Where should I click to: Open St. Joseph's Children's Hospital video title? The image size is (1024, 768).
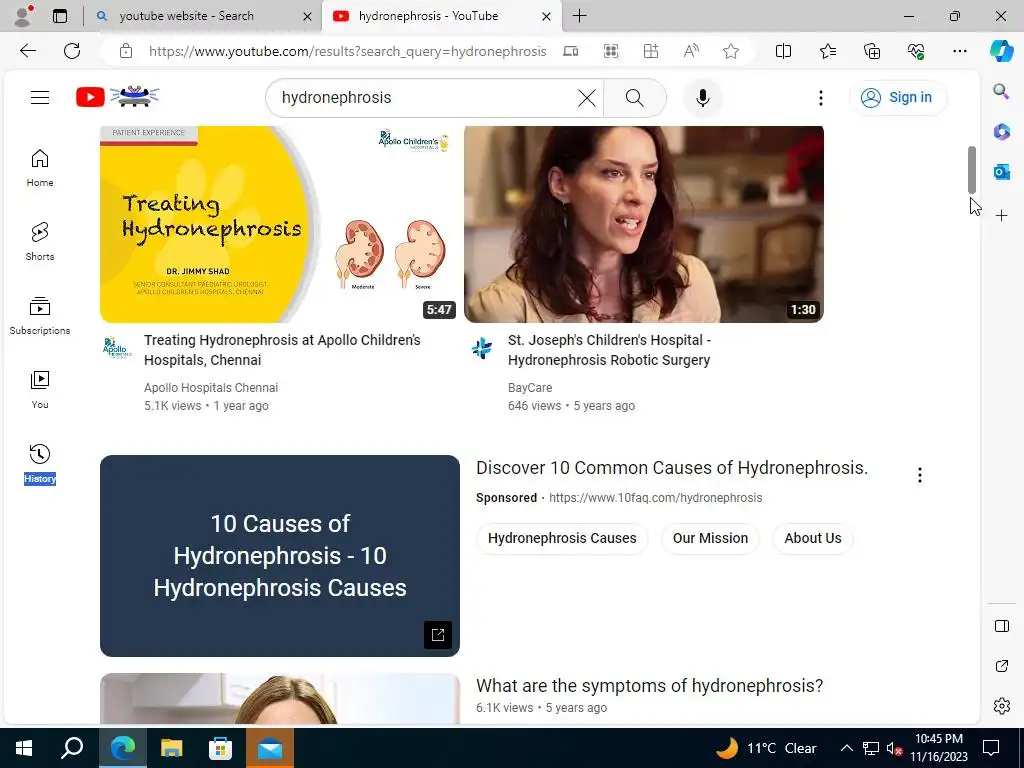pos(609,350)
